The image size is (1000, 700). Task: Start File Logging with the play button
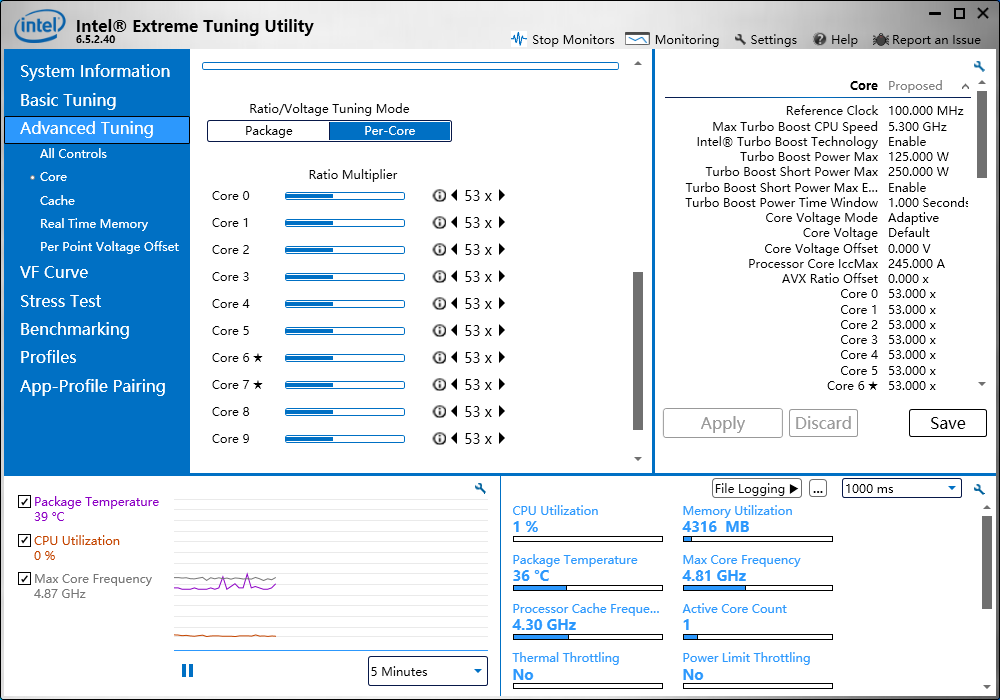[794, 488]
